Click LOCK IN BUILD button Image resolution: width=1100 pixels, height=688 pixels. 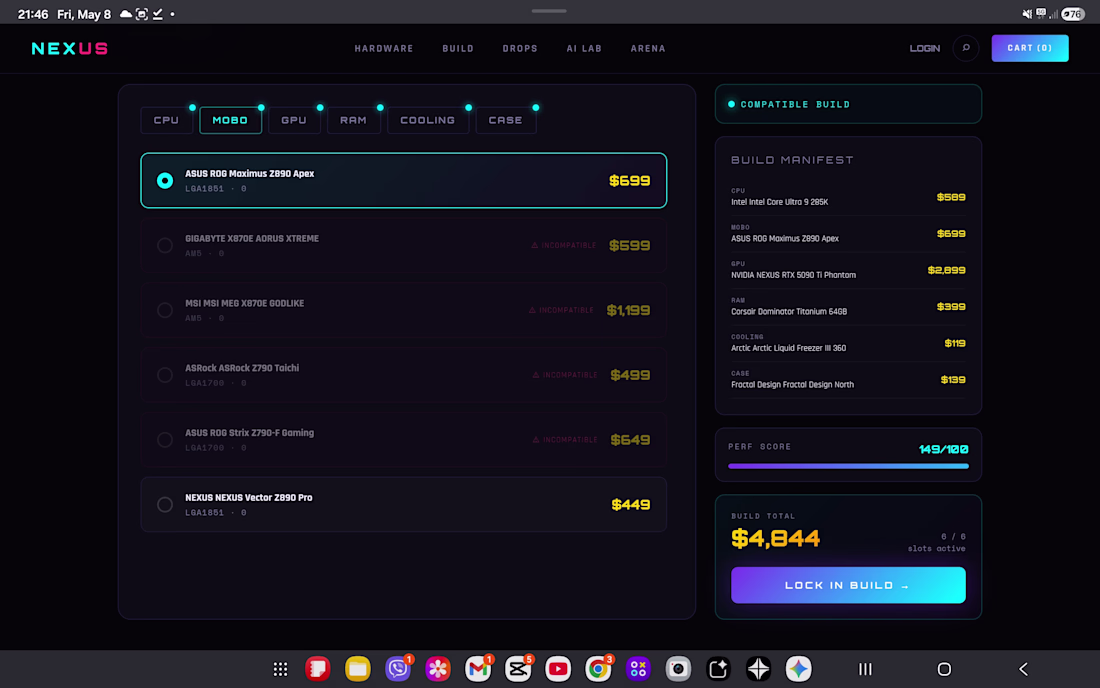(848, 585)
